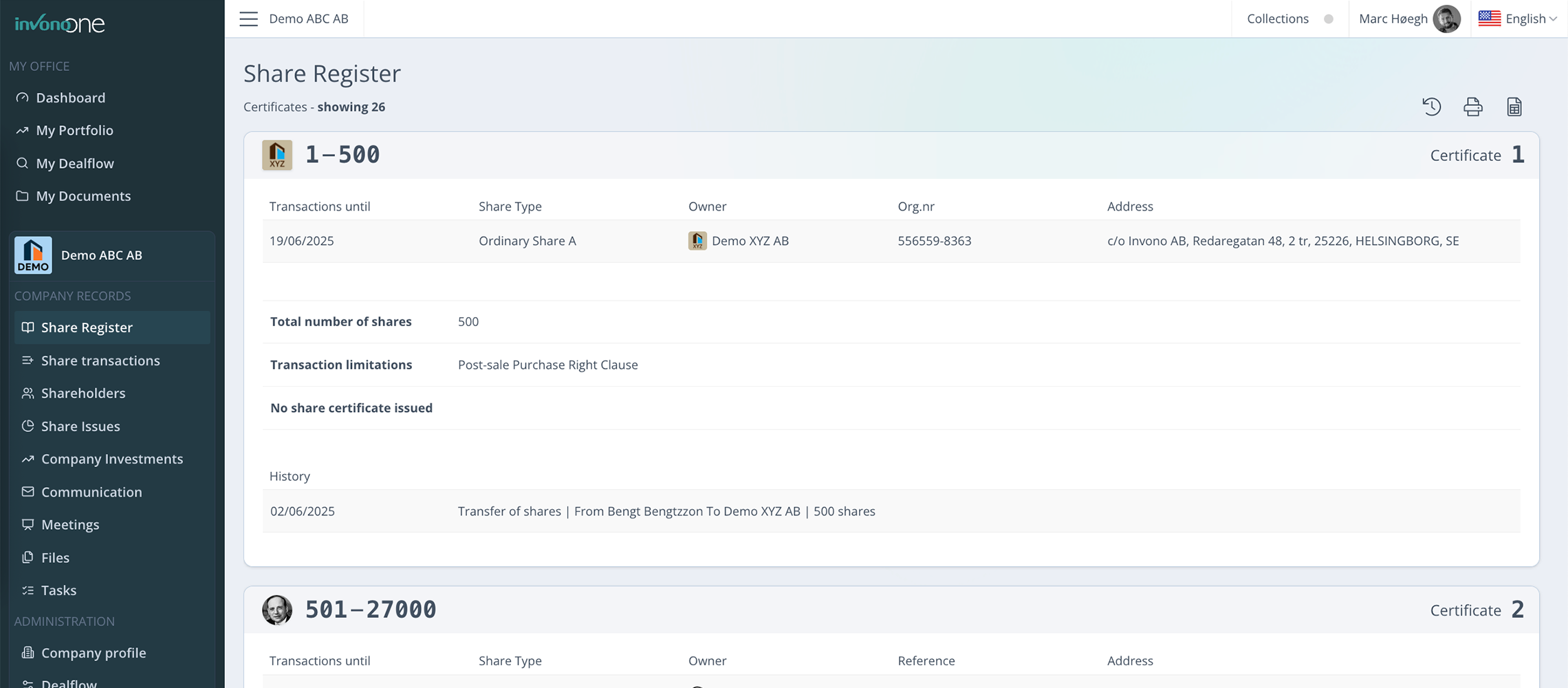This screenshot has height=688, width=1568.
Task: Click the Demo XYZ AB company logo icon
Action: (697, 241)
